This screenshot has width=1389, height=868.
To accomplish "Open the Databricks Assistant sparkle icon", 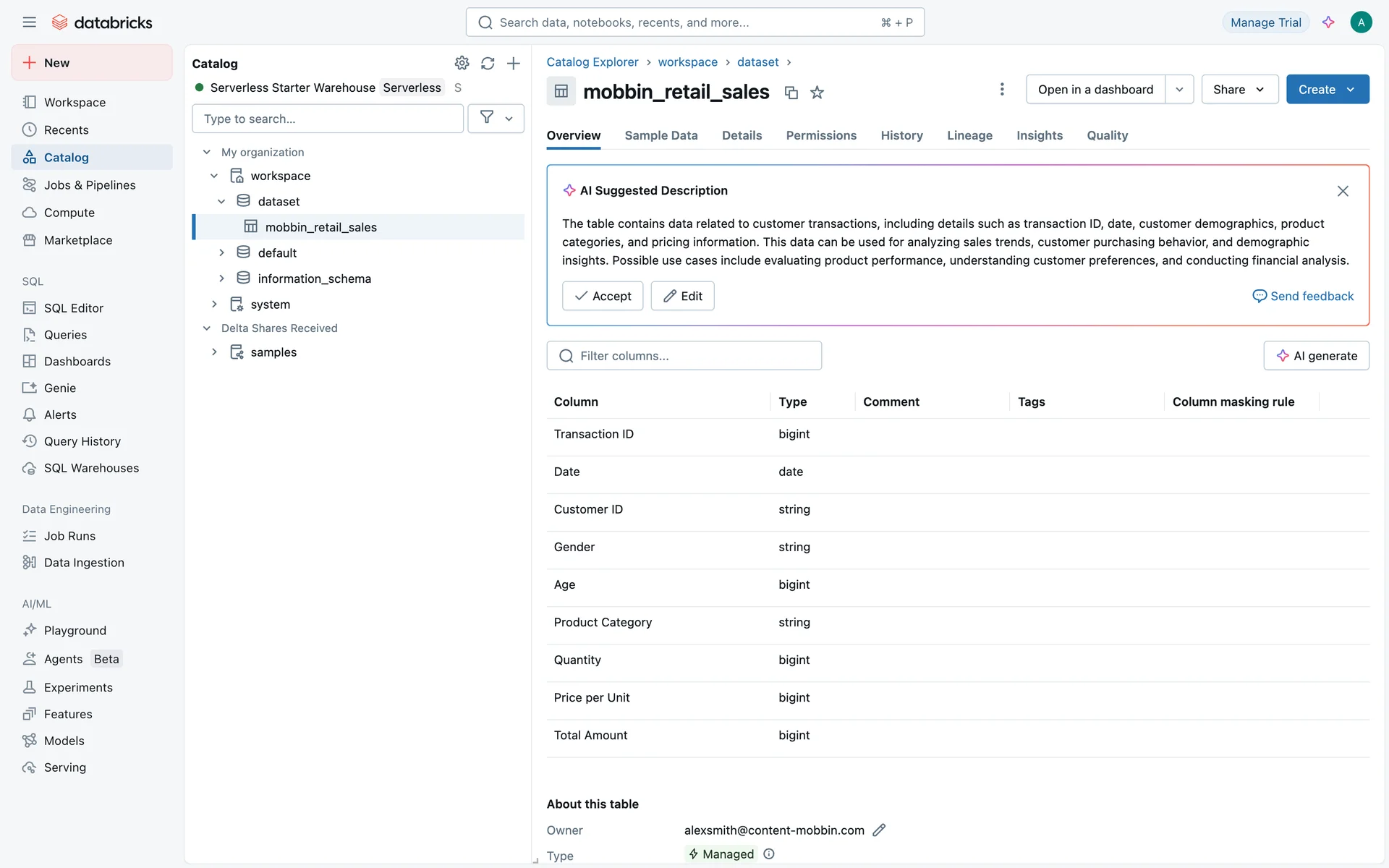I will tap(1328, 22).
